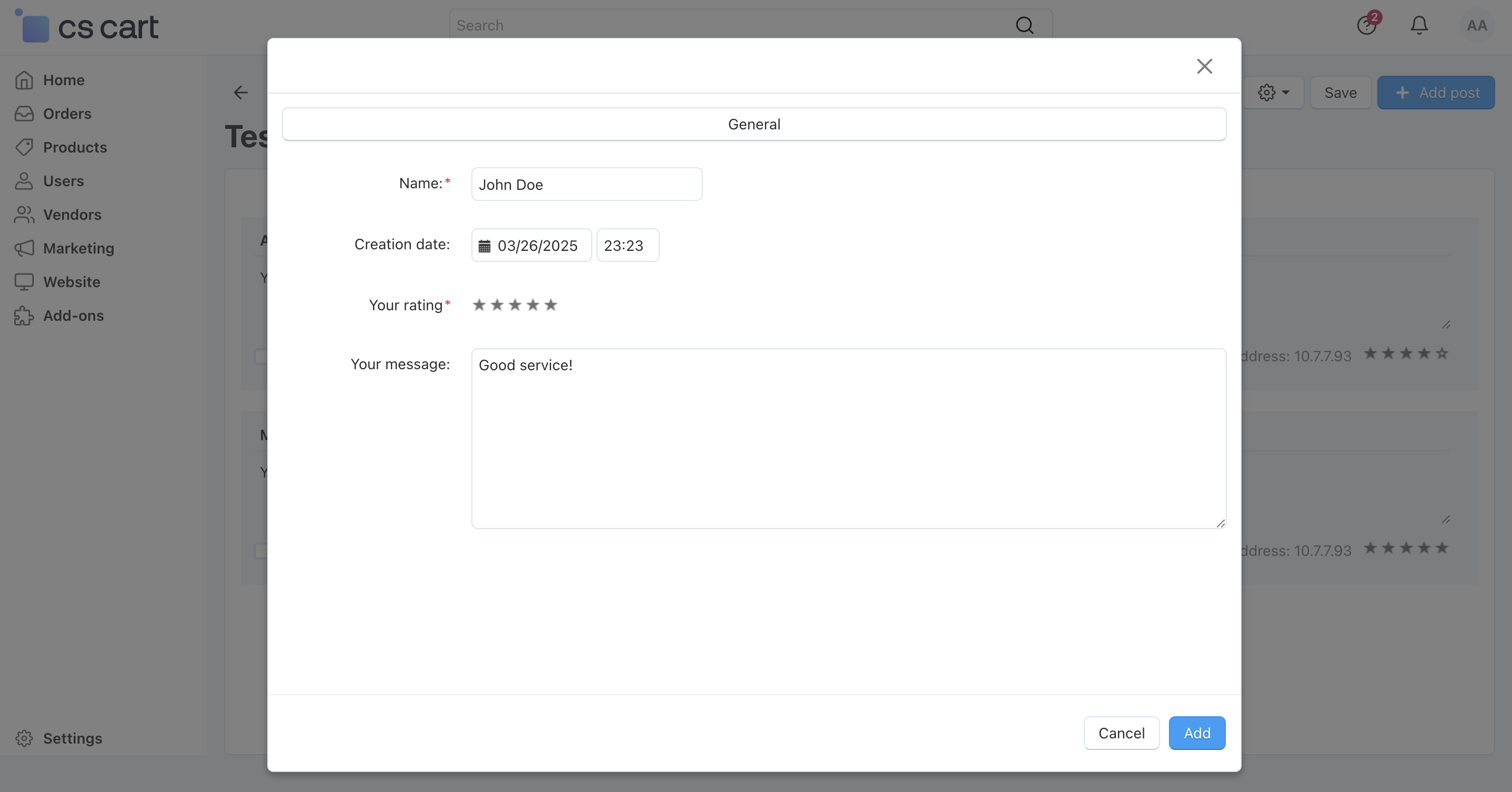Image resolution: width=1512 pixels, height=792 pixels.
Task: Open the notifications bell
Action: [x=1419, y=25]
